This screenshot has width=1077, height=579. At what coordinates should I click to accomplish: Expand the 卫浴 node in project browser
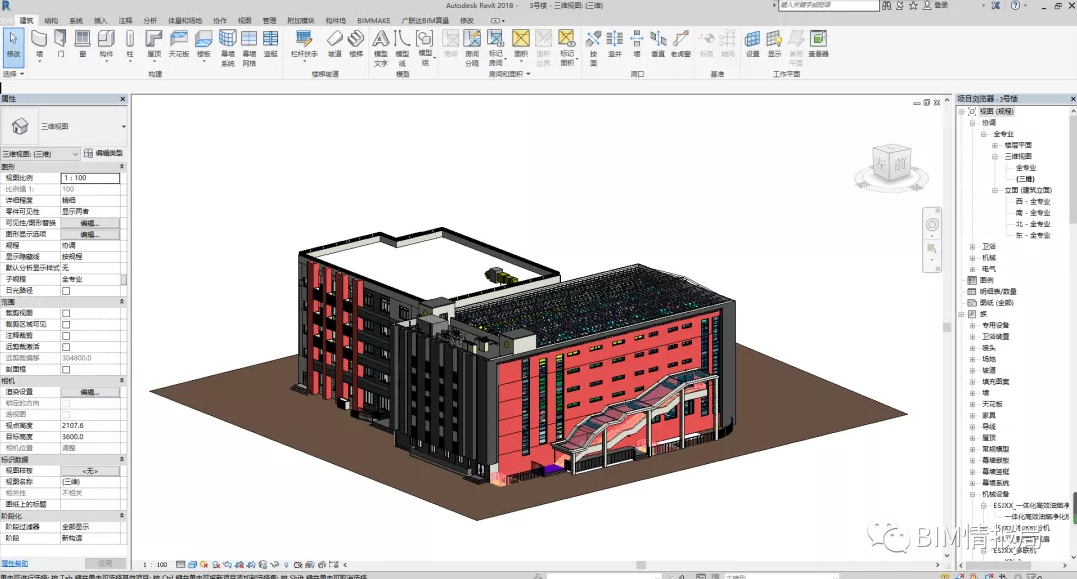[972, 246]
